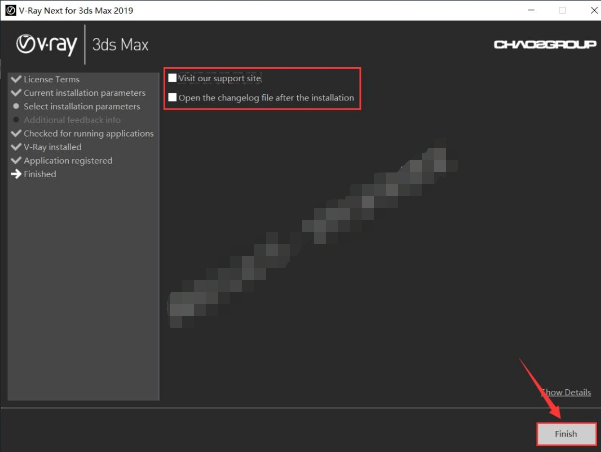Click the bullet beside Select installation parameters
This screenshot has width=601, height=452.
(15, 106)
